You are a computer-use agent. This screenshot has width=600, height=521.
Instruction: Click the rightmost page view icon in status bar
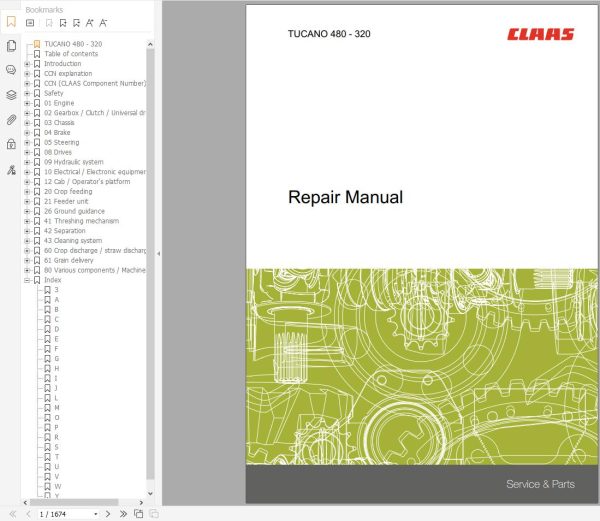(x=153, y=514)
